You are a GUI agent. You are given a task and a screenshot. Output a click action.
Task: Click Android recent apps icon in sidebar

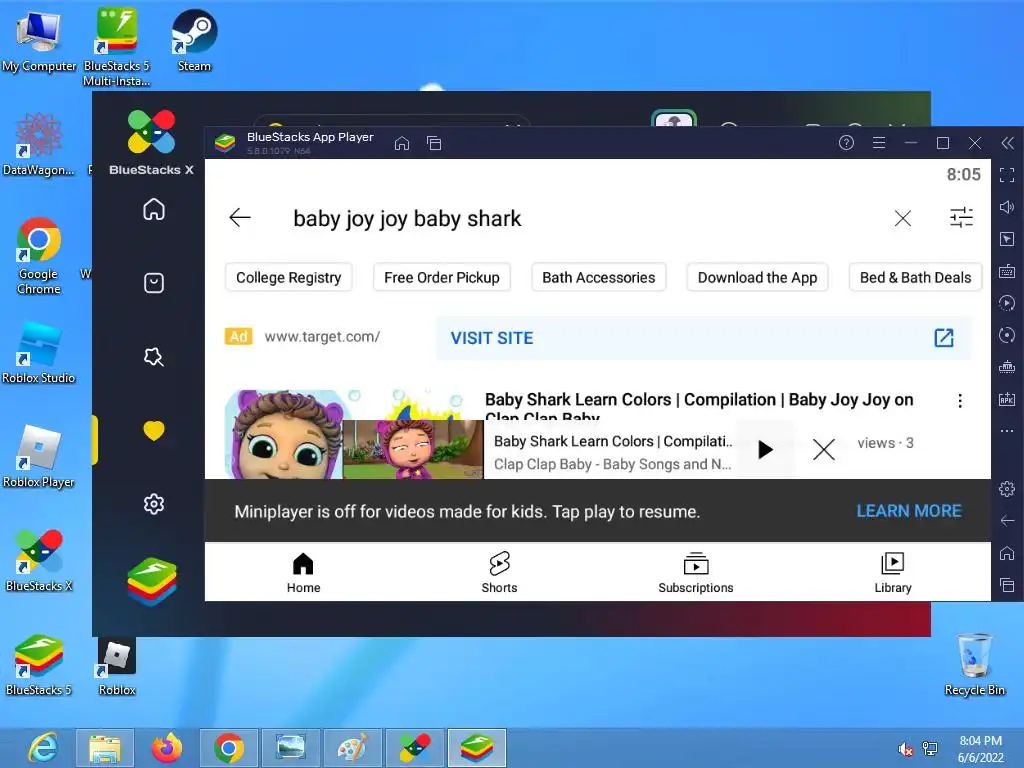point(1007,584)
